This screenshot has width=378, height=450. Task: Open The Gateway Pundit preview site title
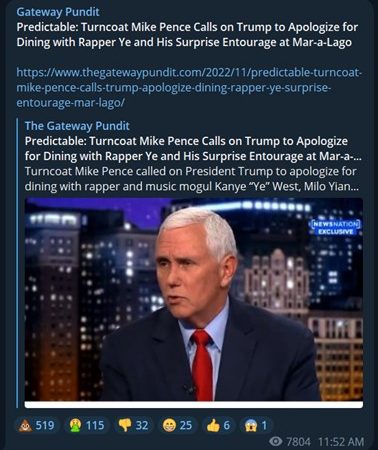click(77, 126)
